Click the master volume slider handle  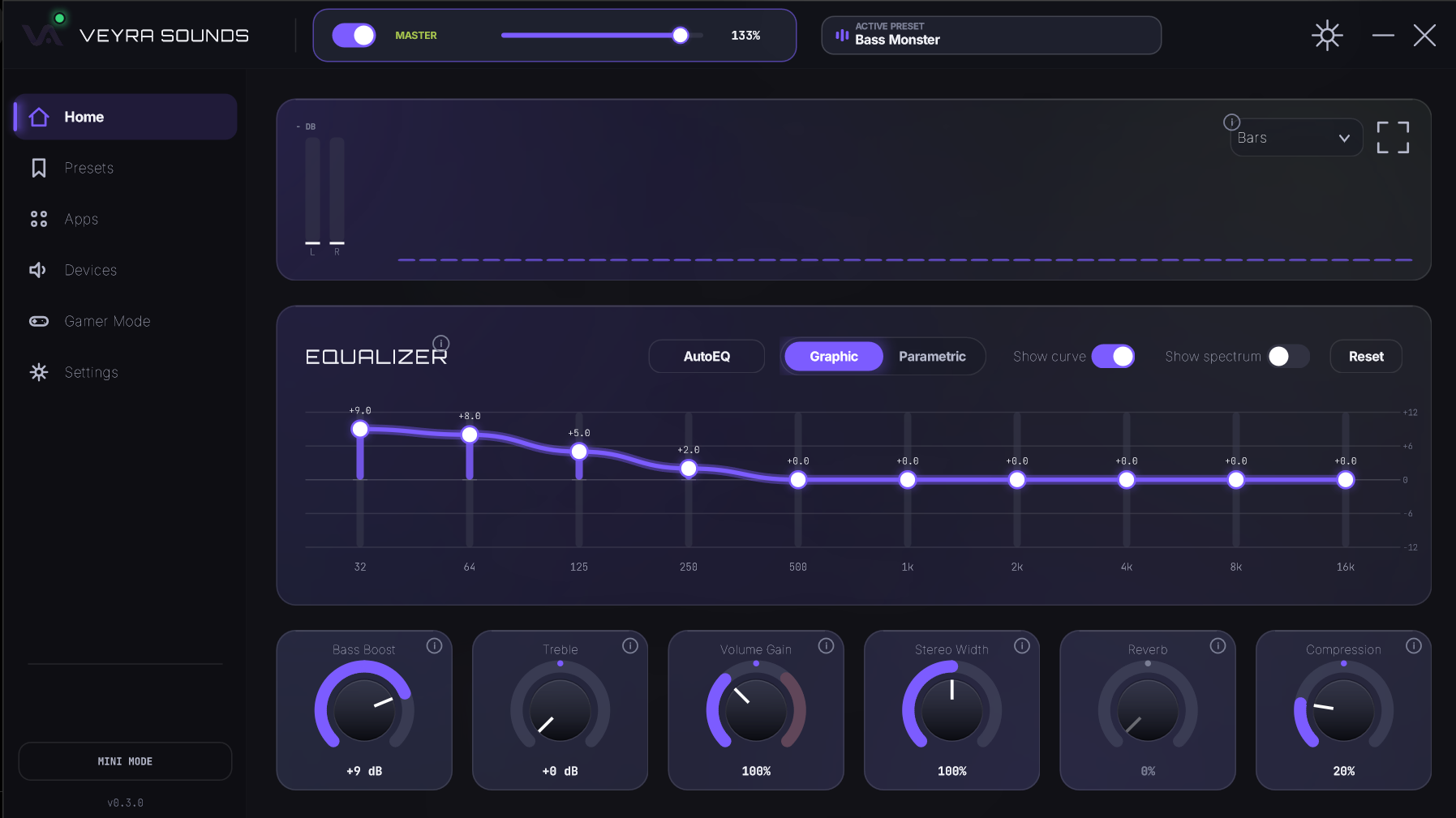pyautogui.click(x=681, y=36)
